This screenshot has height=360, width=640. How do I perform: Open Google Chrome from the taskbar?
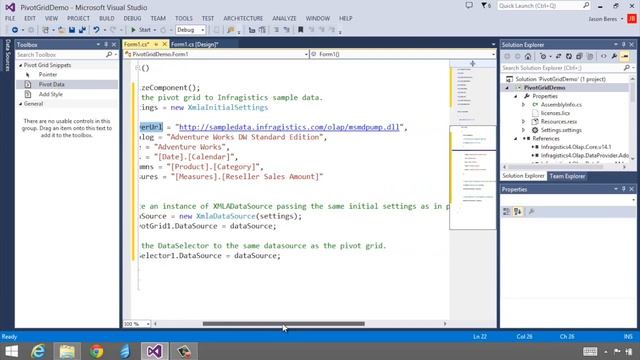tap(96, 351)
